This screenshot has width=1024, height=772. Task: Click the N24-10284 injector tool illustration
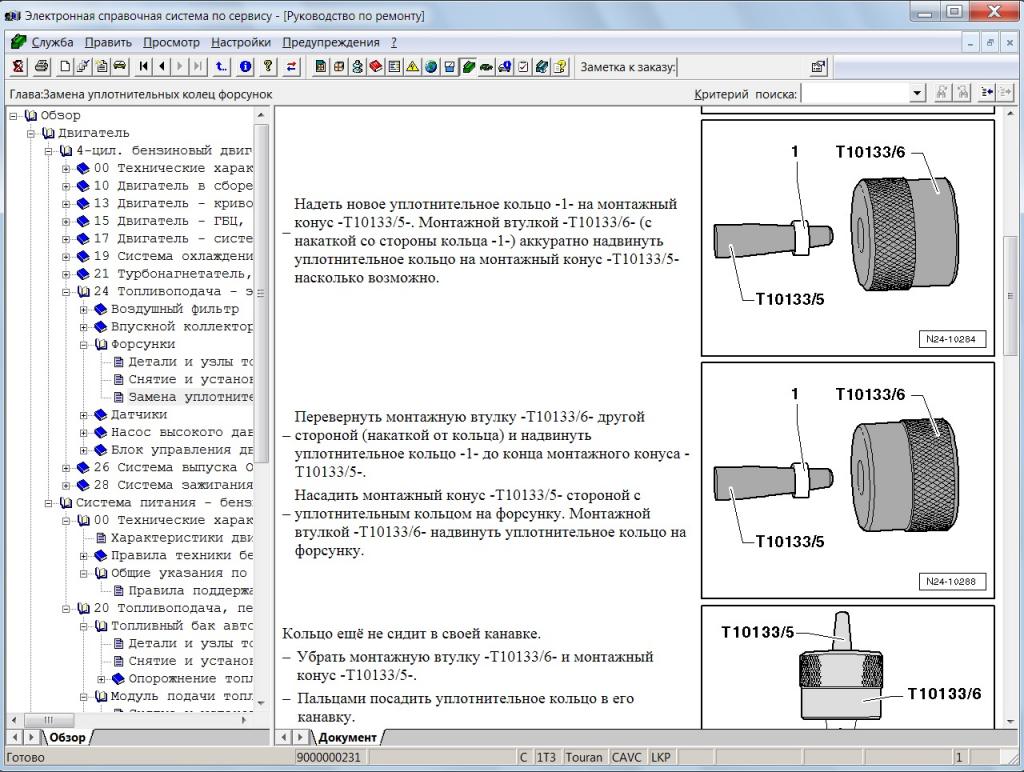coord(848,238)
